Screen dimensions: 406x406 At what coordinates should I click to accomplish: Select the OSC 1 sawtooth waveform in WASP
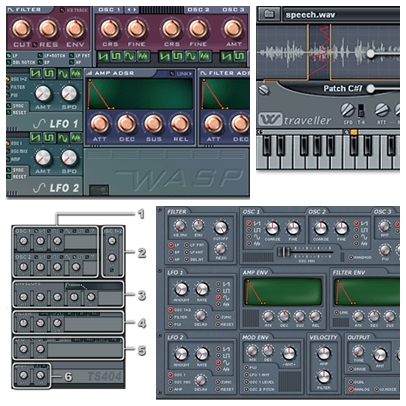103,56
